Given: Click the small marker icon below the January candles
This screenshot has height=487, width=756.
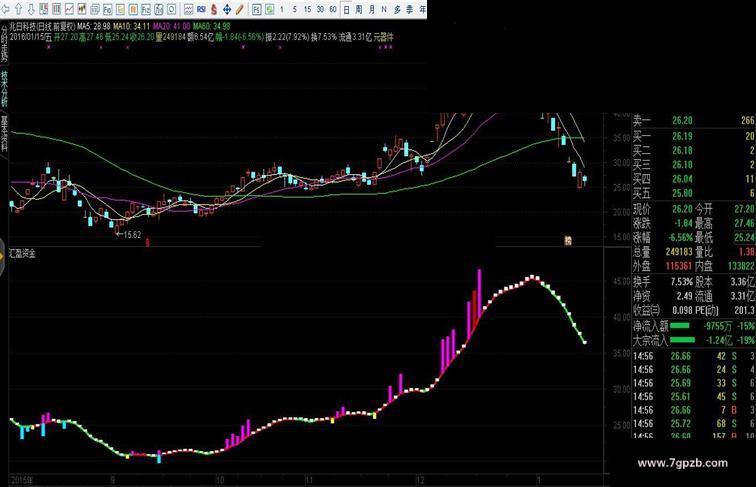Looking at the screenshot, I should (567, 240).
